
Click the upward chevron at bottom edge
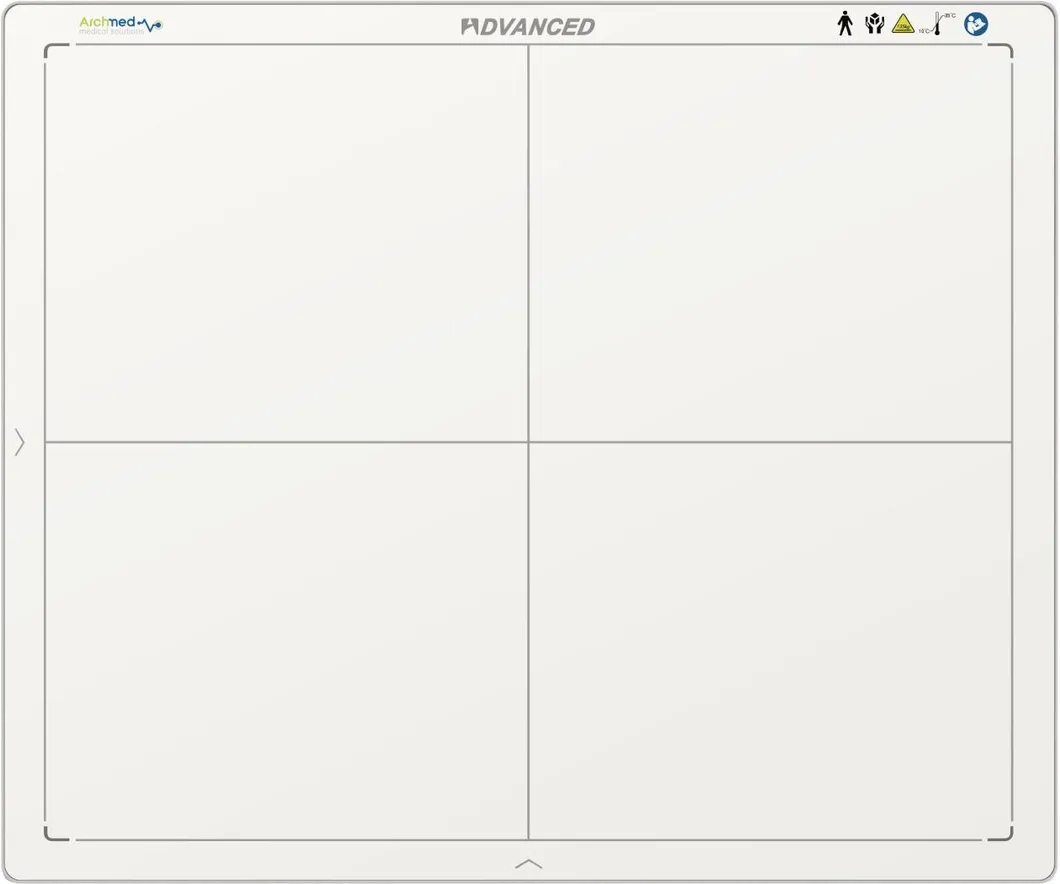tap(528, 864)
